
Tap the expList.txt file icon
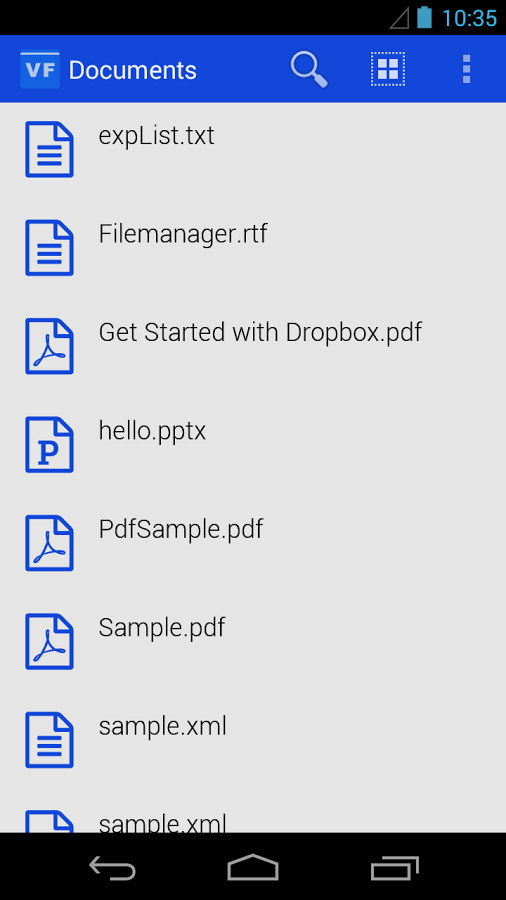49,149
